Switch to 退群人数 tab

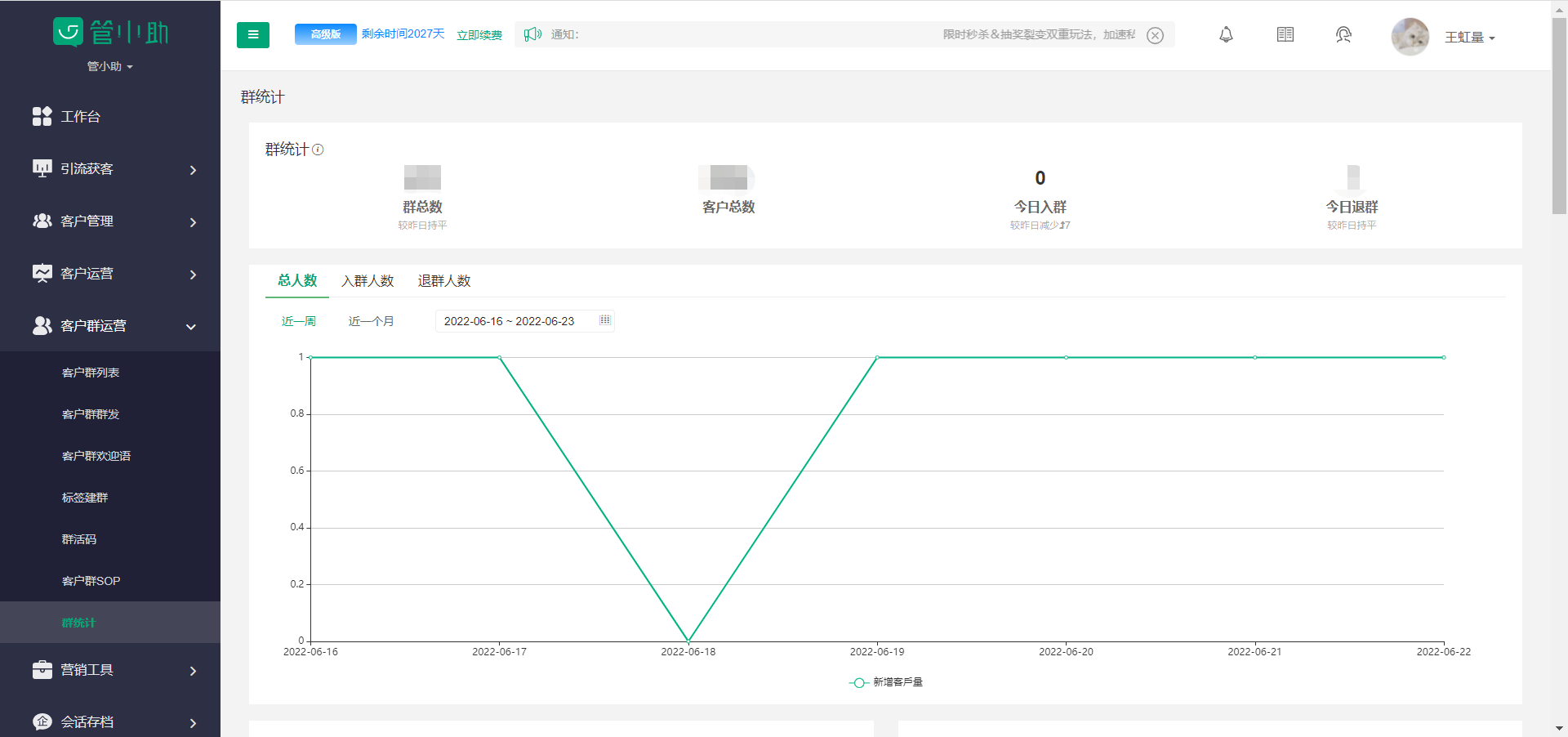pos(444,281)
